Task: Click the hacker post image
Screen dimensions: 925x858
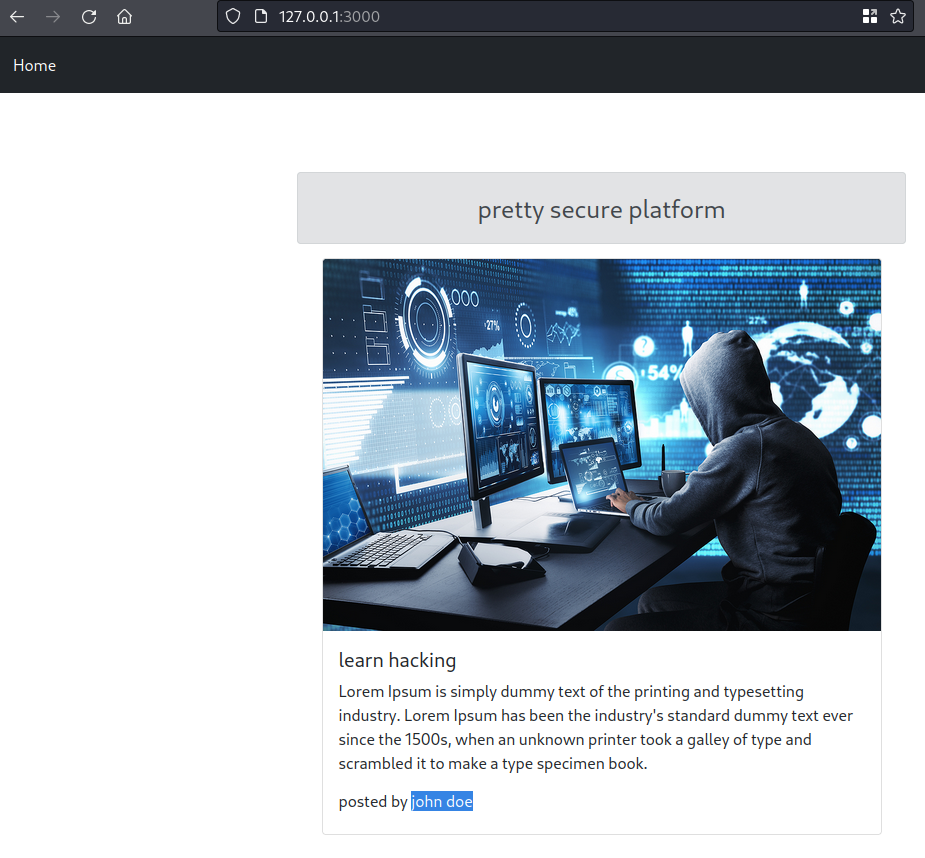Action: click(x=602, y=445)
